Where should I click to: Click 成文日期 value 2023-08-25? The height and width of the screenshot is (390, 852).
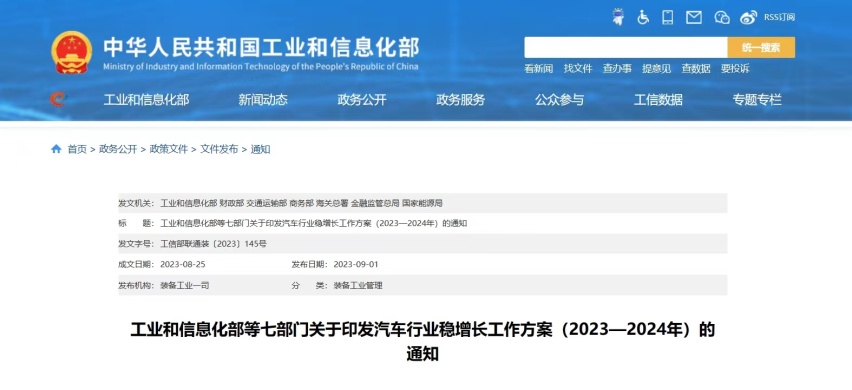coord(183,265)
